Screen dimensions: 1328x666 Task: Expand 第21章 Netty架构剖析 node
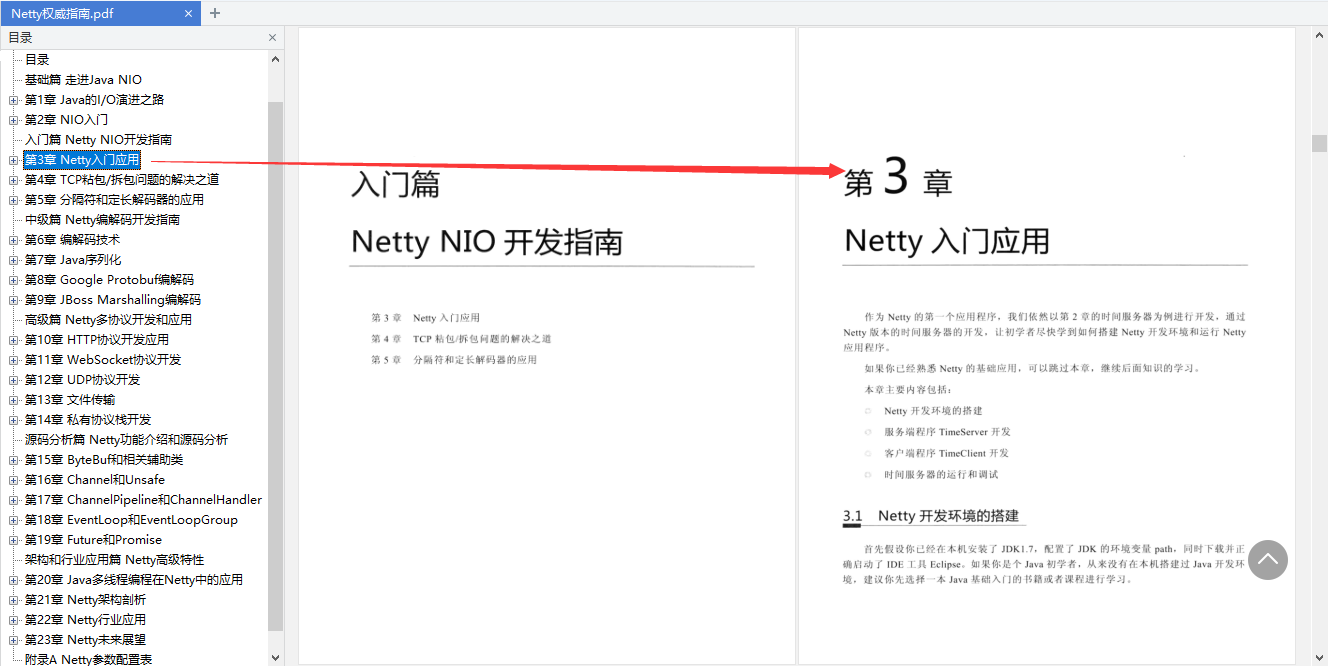pyautogui.click(x=13, y=600)
